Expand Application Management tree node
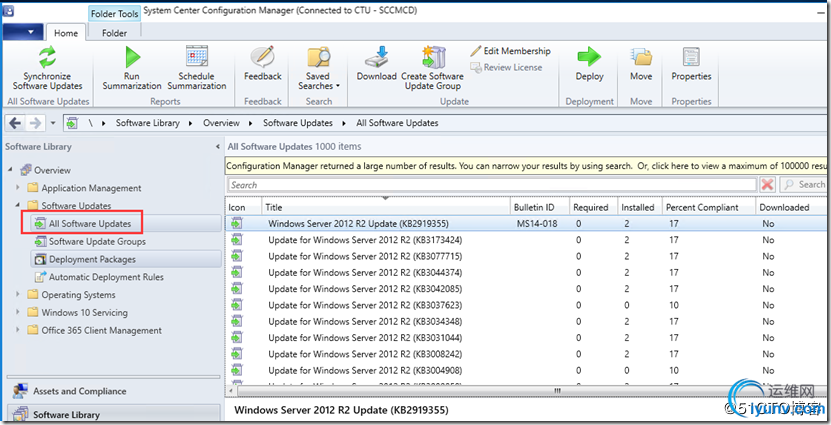 pos(18,188)
